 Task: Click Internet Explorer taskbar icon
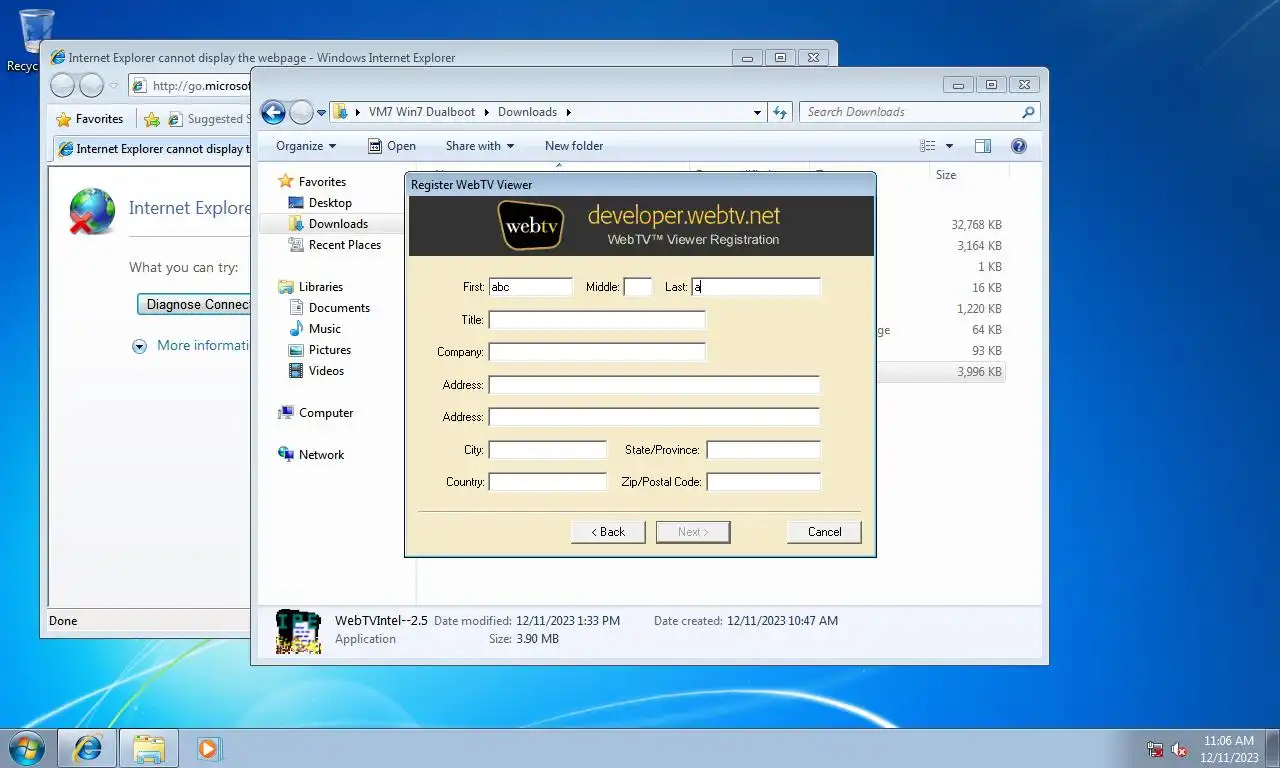point(88,748)
